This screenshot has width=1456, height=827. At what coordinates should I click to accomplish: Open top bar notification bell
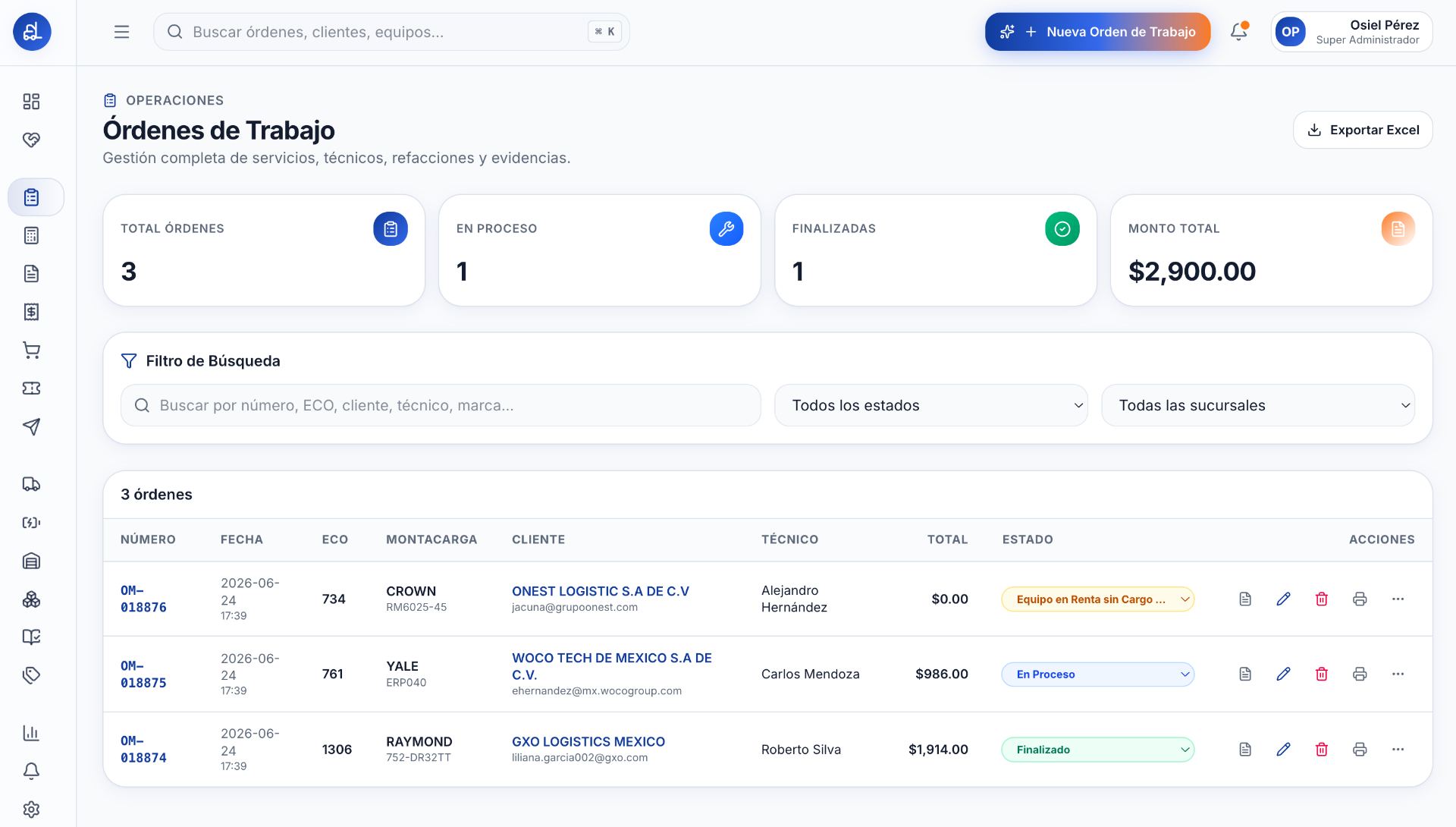pos(1238,32)
